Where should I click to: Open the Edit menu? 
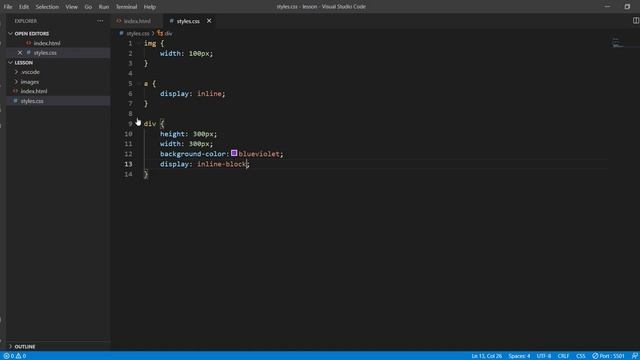coord(24,7)
